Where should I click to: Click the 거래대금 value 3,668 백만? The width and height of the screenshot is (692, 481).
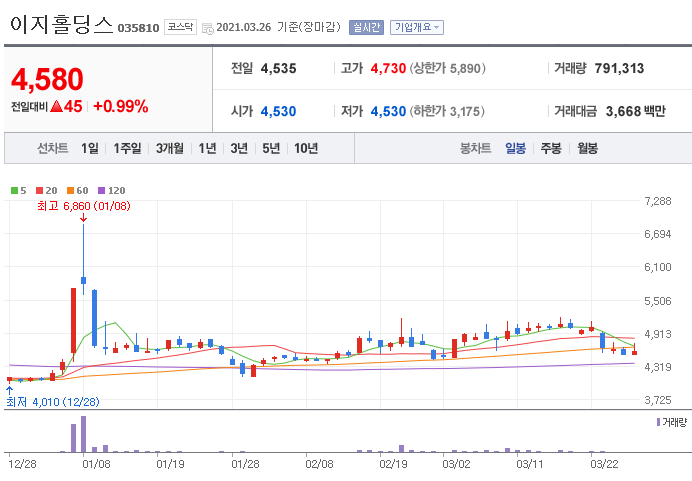click(x=636, y=111)
